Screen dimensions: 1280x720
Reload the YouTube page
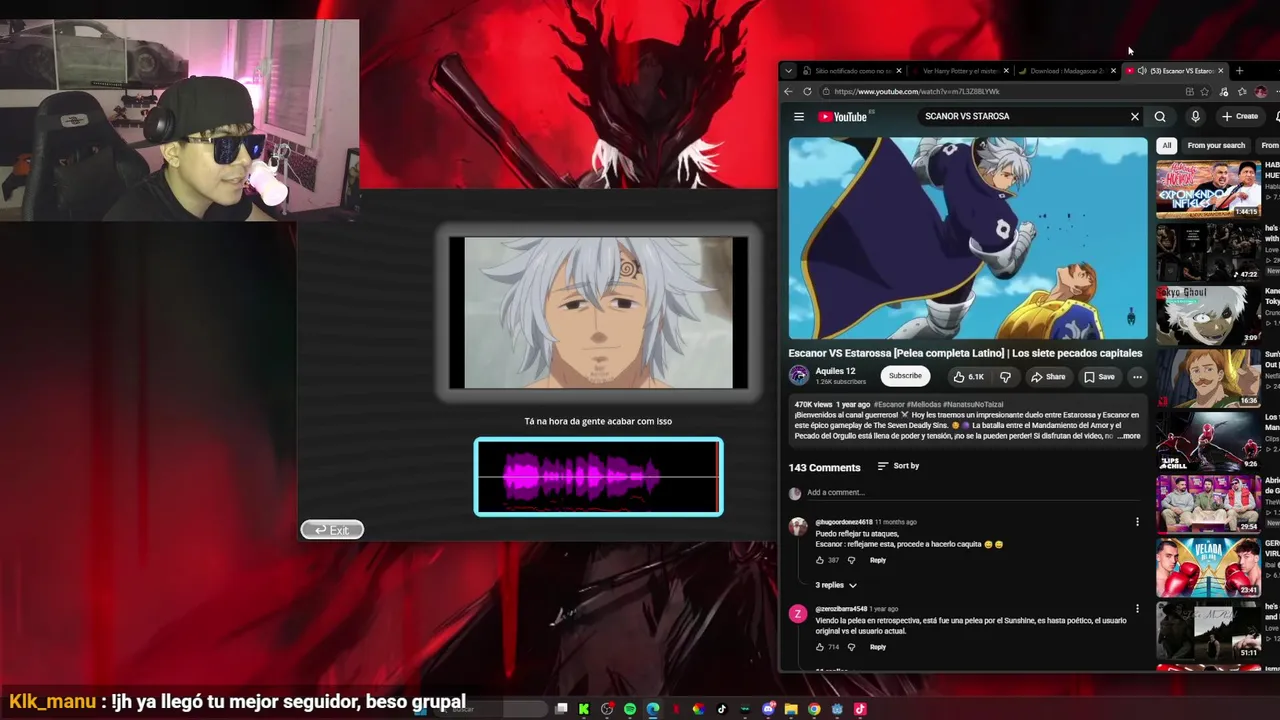tap(807, 92)
